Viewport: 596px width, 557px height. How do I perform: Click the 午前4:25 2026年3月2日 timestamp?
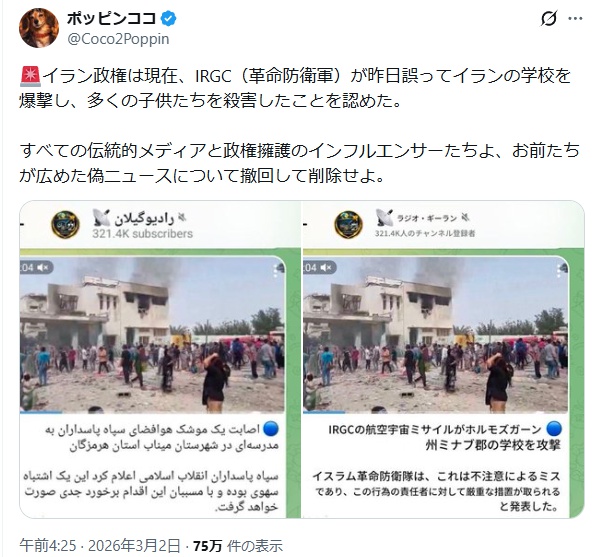coord(100,546)
